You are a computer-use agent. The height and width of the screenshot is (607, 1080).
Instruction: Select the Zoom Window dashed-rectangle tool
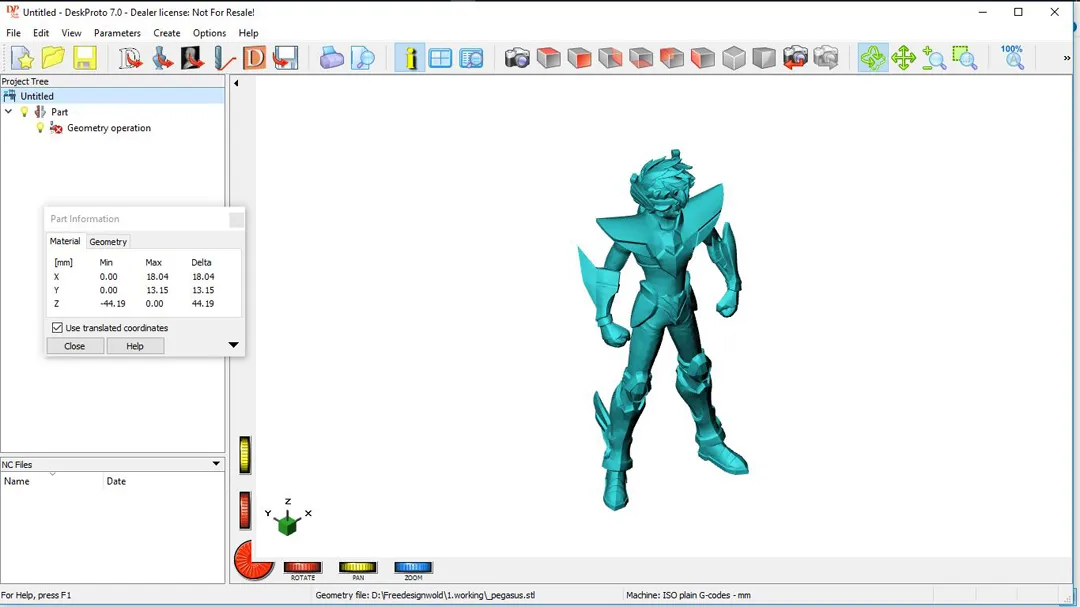(964, 58)
